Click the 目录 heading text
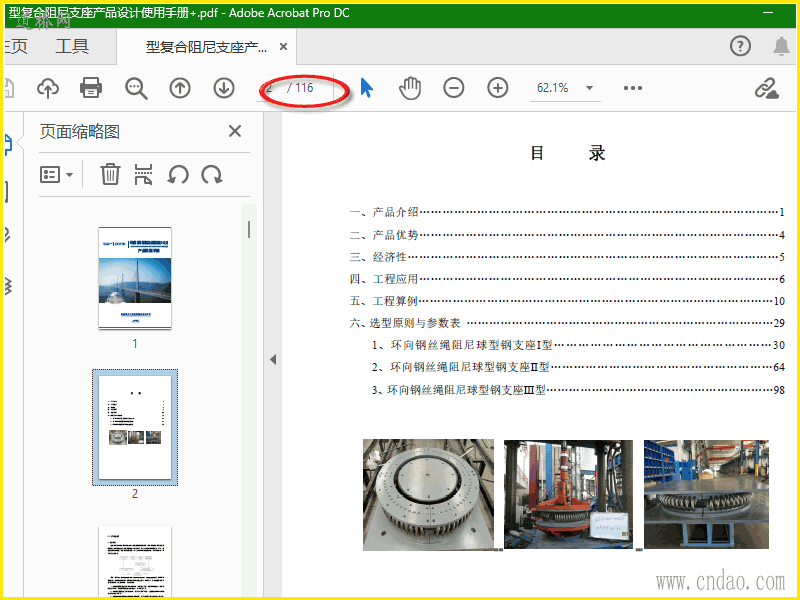 click(x=567, y=153)
